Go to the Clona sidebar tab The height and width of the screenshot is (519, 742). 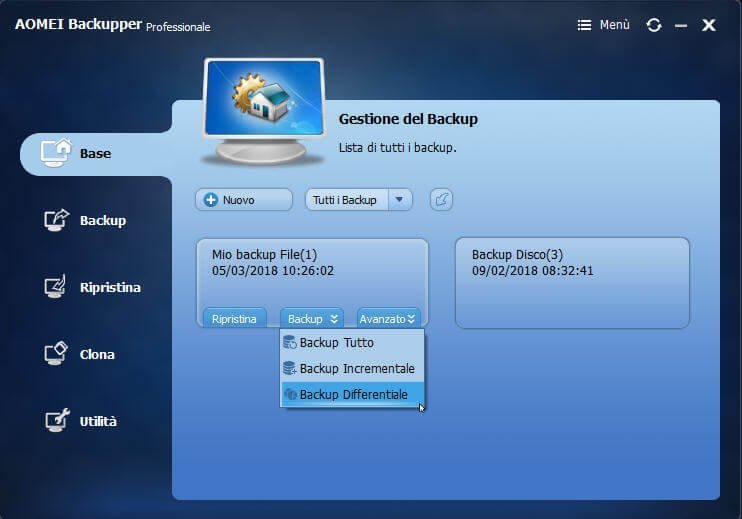pos(80,354)
